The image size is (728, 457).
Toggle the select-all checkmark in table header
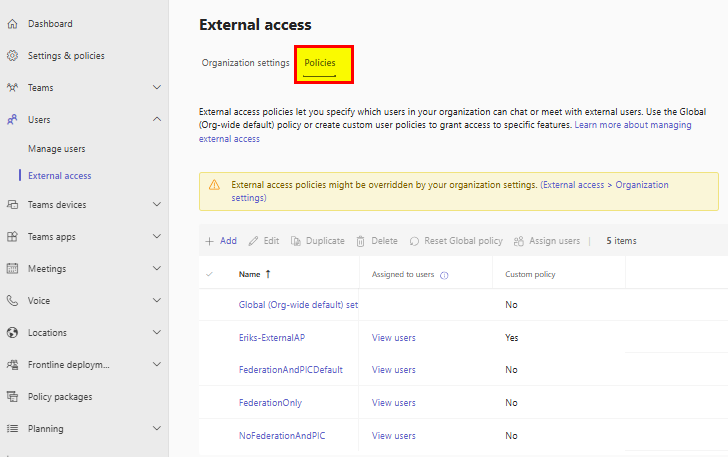209,274
